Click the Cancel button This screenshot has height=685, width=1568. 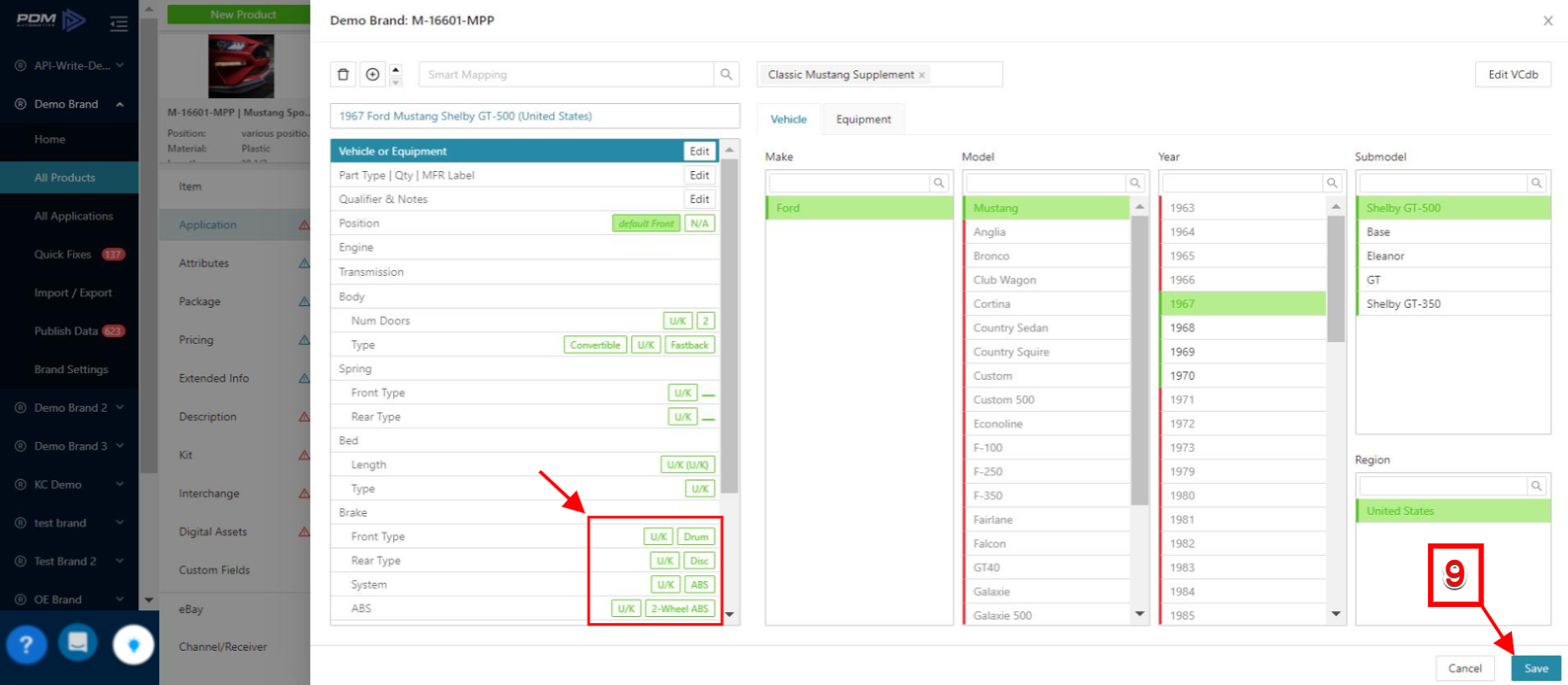pos(1465,668)
